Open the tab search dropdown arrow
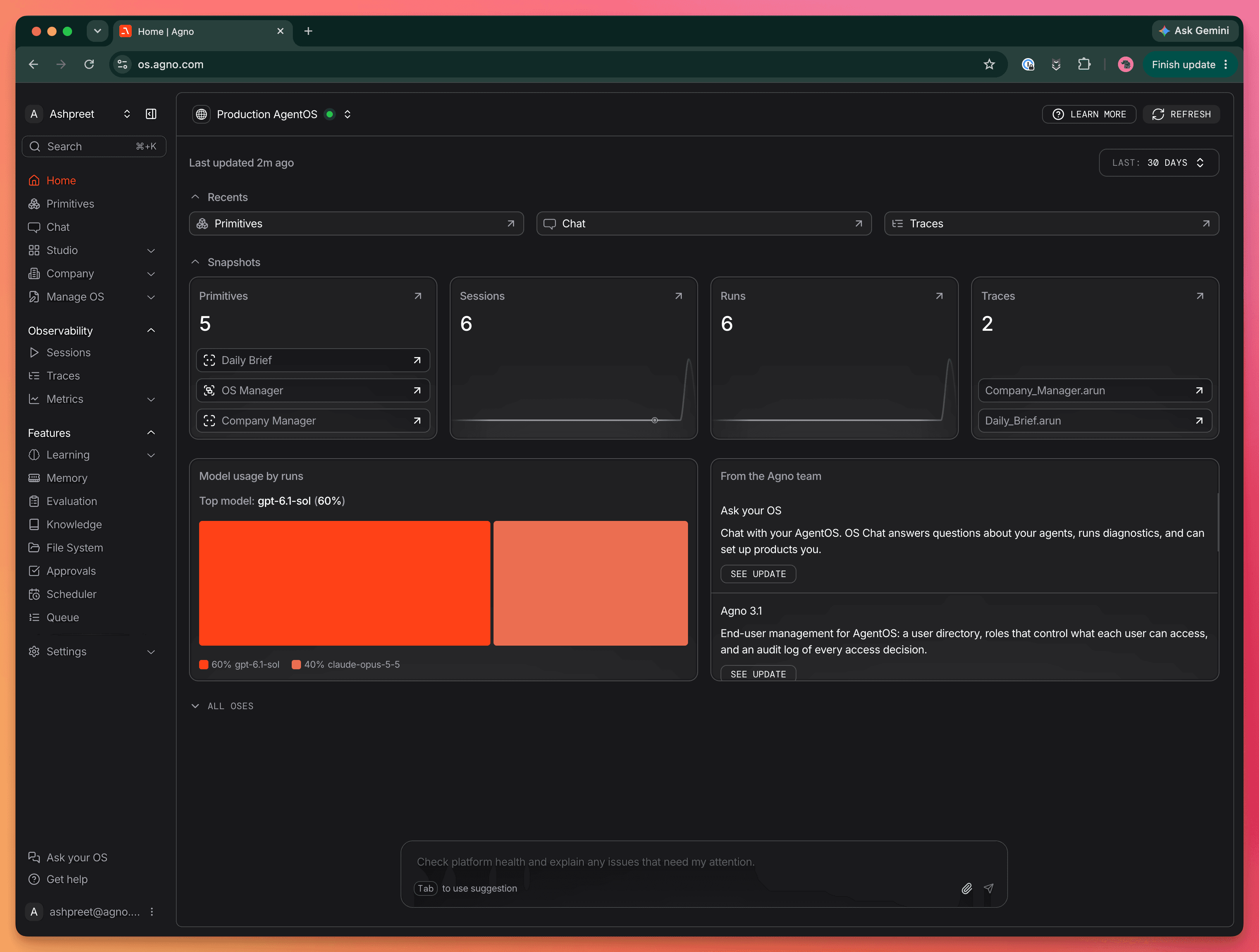 97,31
